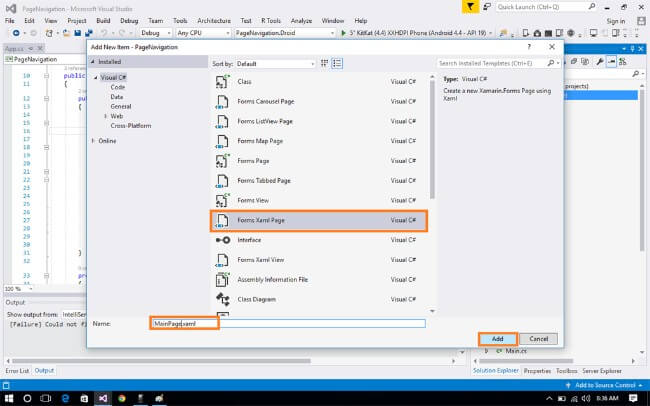Select the Forms Page template
Viewport: 650px width, 406px height.
coord(319,161)
